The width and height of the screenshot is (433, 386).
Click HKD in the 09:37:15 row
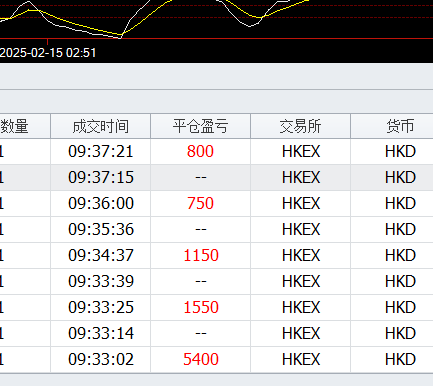(x=400, y=177)
